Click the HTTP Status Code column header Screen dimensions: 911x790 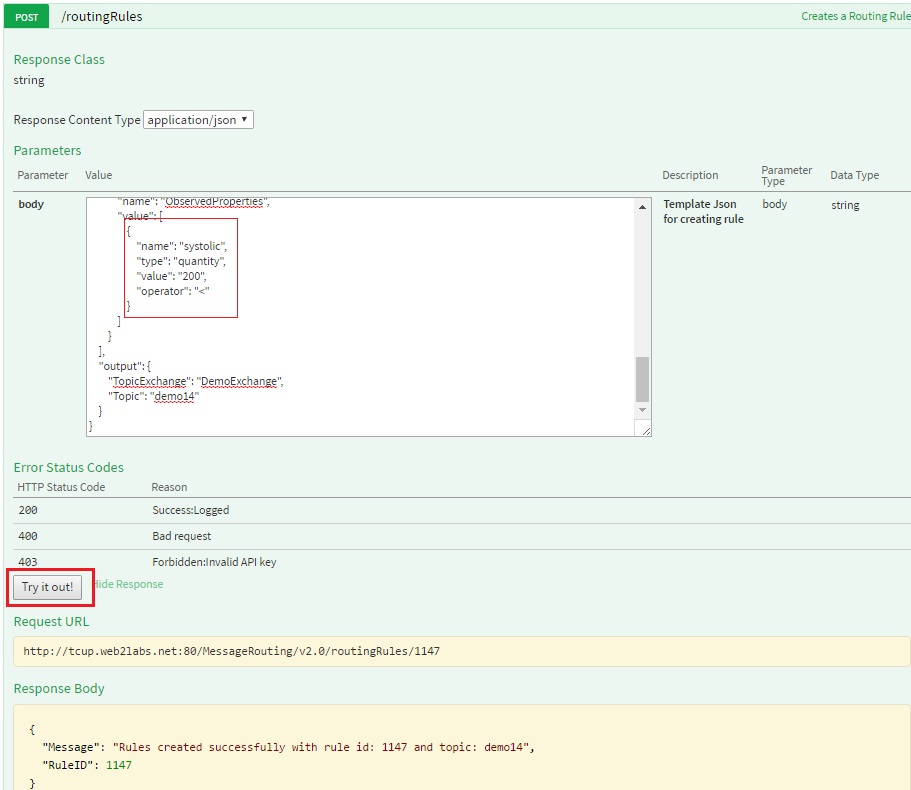tap(61, 487)
